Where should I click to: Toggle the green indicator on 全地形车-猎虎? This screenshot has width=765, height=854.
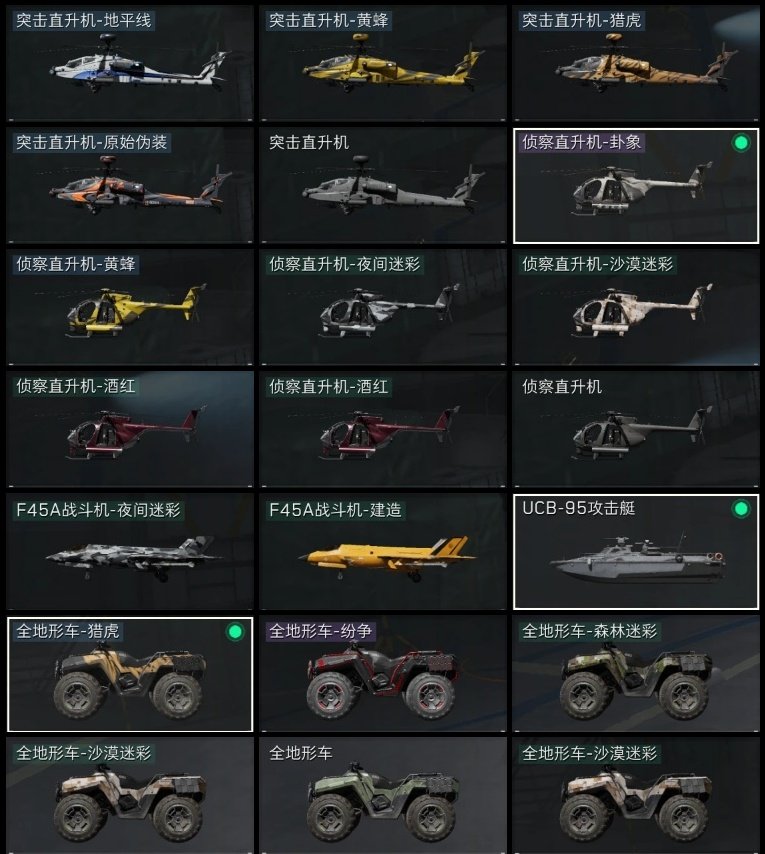click(x=235, y=632)
